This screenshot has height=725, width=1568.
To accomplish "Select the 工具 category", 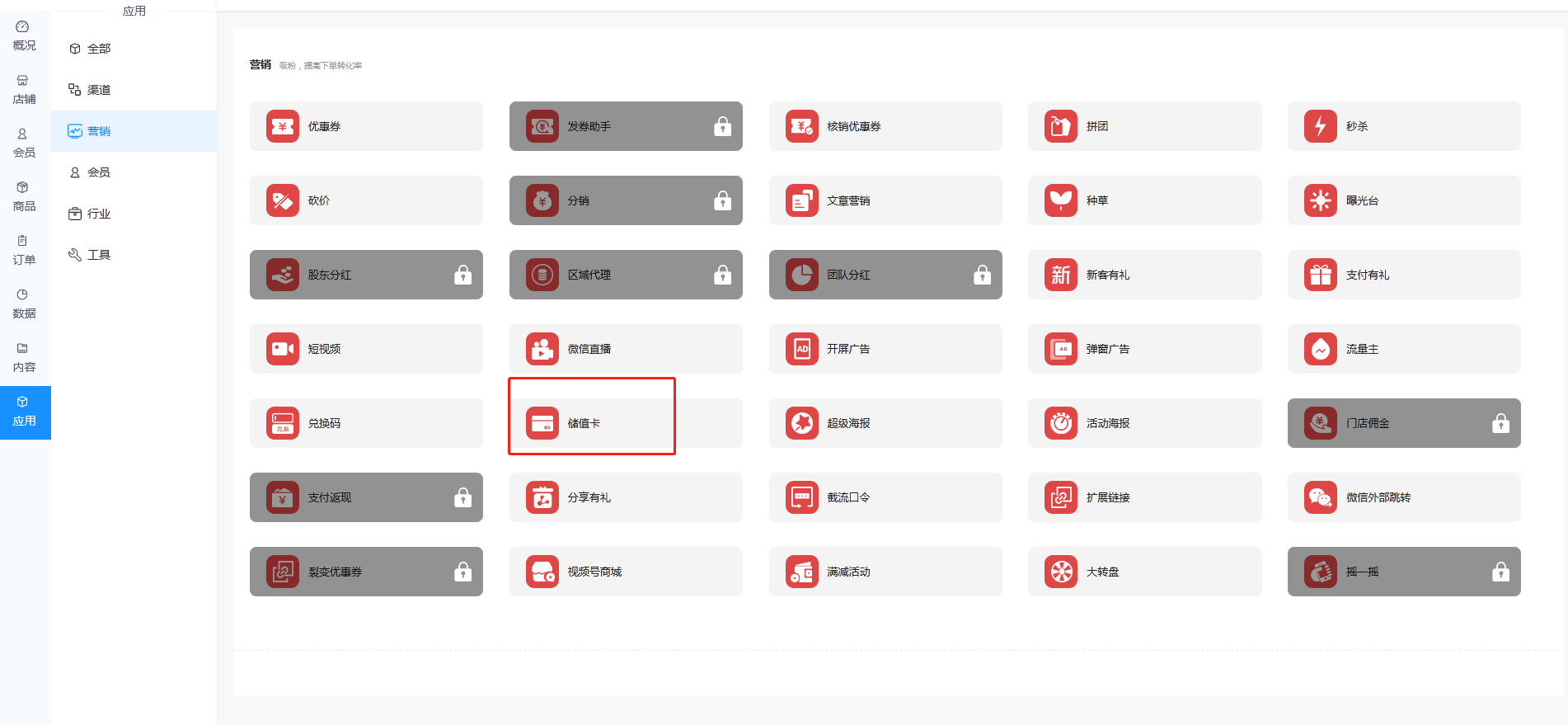I will tap(134, 255).
